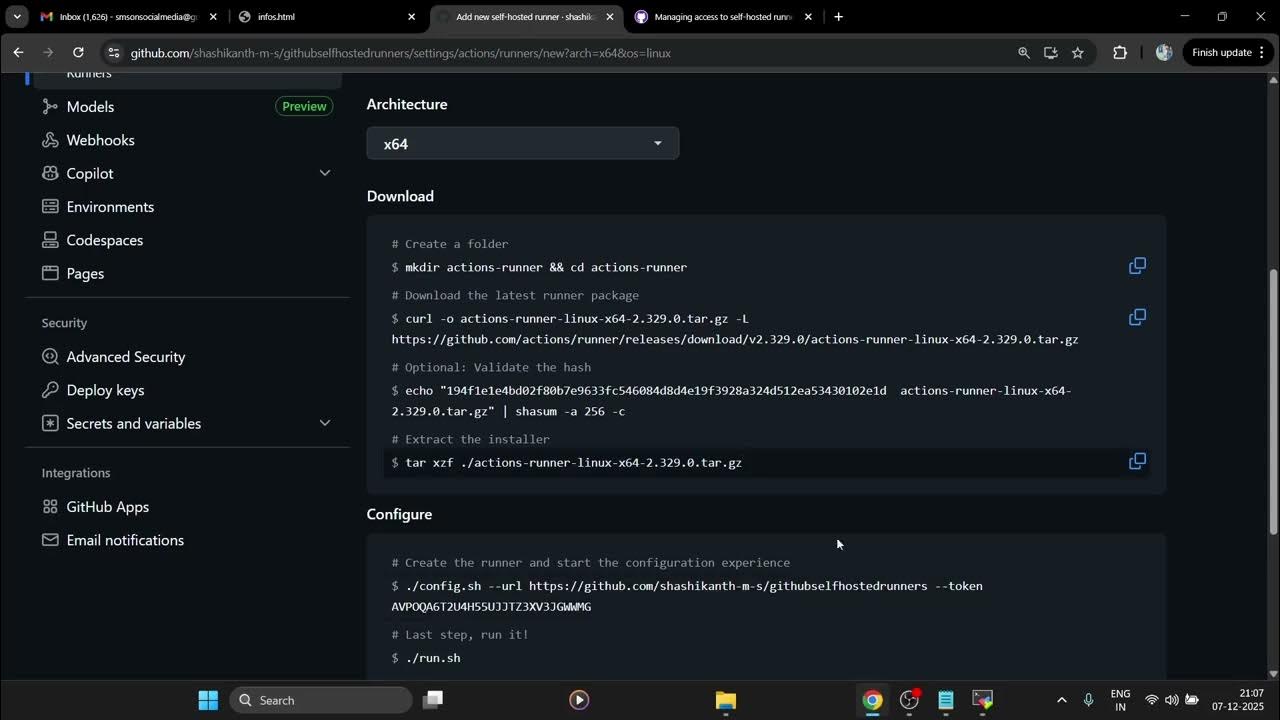Image resolution: width=1280 pixels, height=720 pixels.
Task: Open the Codespaces settings section
Action: coord(104,240)
